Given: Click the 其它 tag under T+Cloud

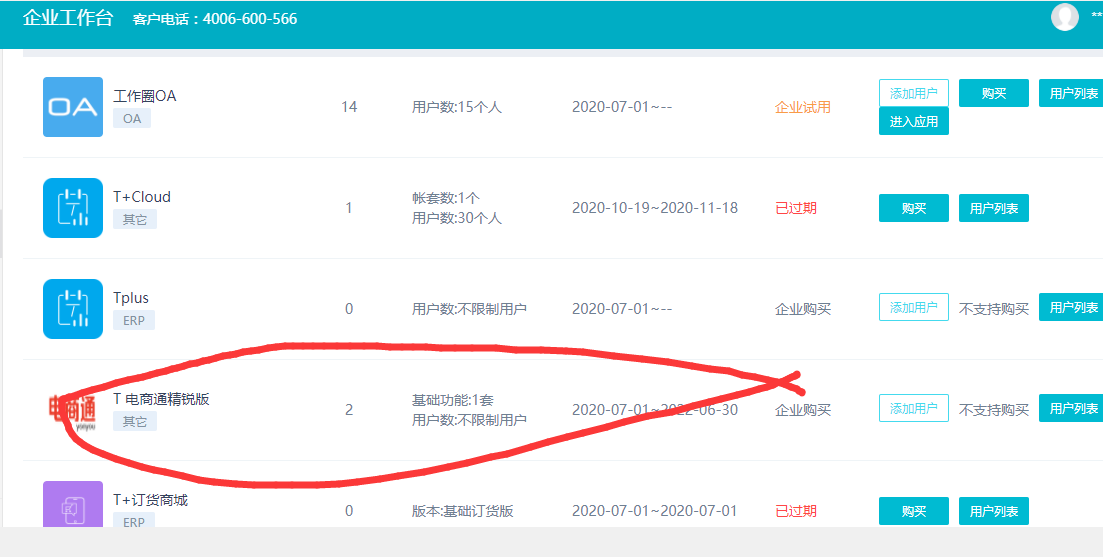Looking at the screenshot, I should (x=135, y=219).
